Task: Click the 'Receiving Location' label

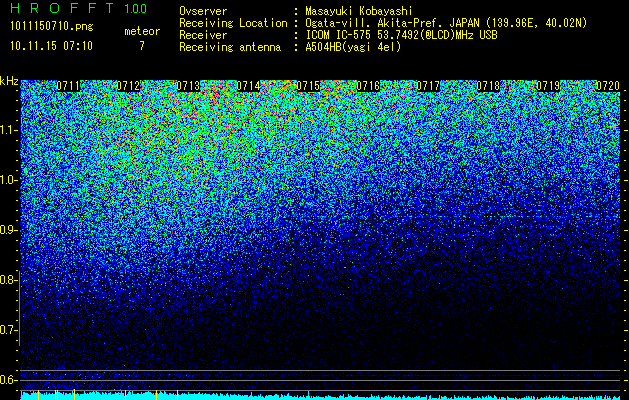Action: point(233,23)
